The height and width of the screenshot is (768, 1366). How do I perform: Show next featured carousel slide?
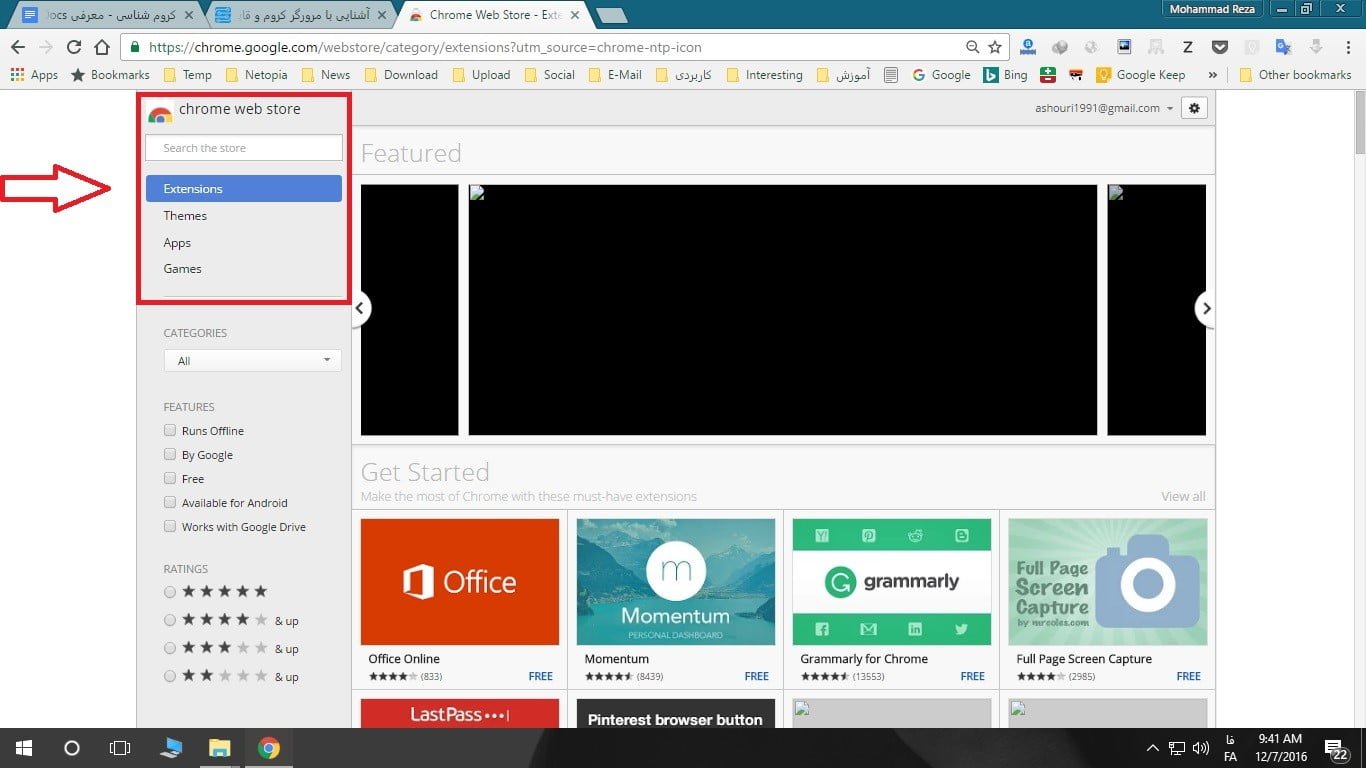pos(1206,309)
